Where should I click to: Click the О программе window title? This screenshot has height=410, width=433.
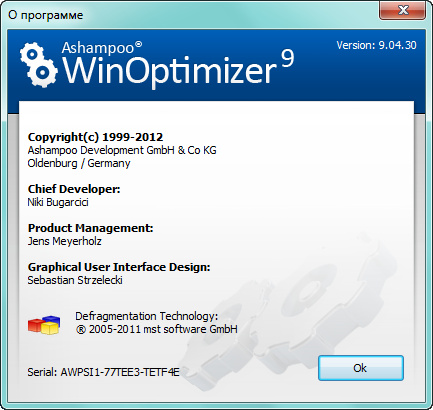click(46, 15)
